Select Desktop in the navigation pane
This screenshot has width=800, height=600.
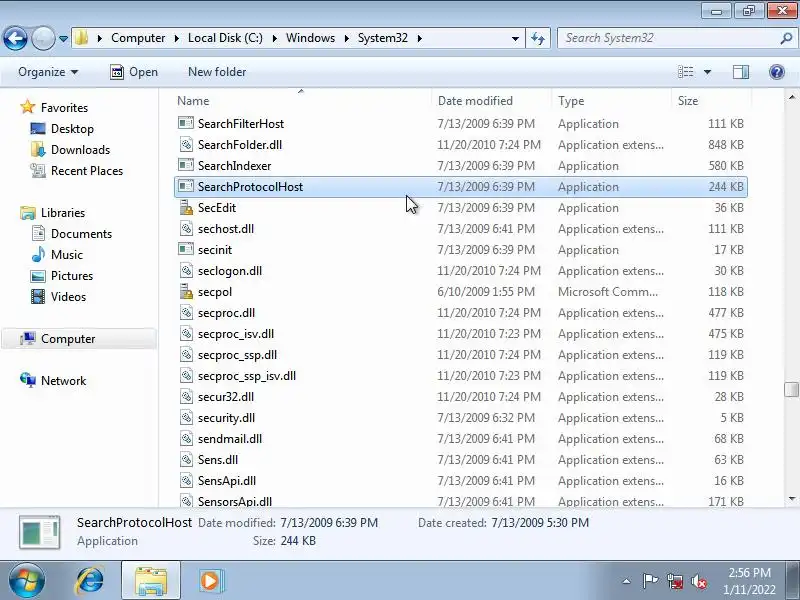(x=72, y=129)
